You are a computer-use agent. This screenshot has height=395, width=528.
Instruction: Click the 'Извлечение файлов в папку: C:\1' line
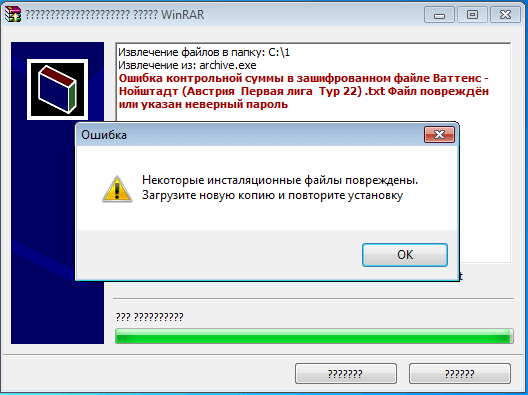(204, 53)
